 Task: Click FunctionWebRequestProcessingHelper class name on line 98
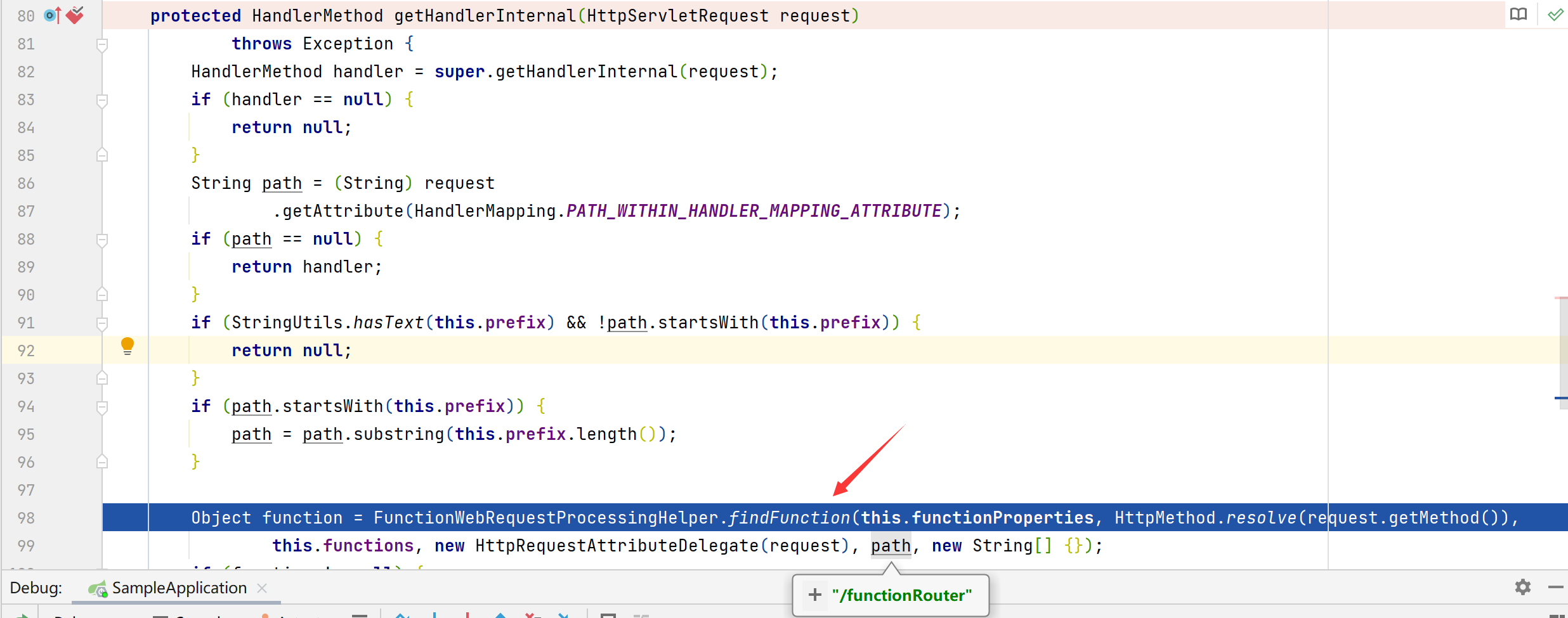tap(546, 518)
